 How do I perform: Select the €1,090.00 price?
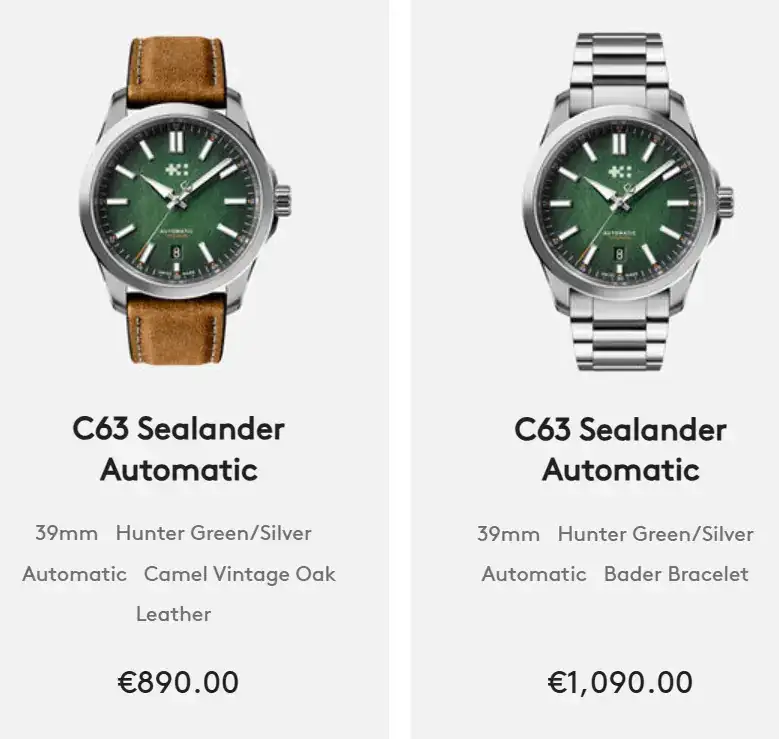click(620, 682)
